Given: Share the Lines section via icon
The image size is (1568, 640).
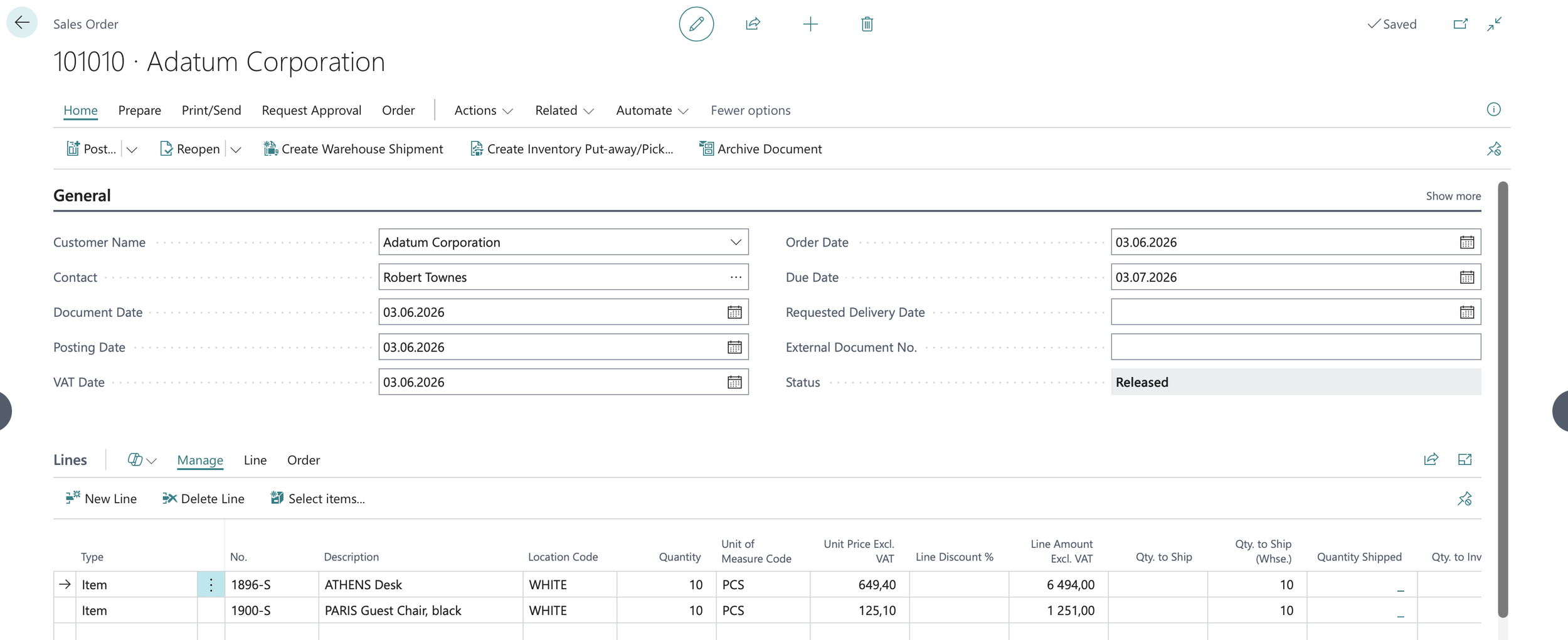Looking at the screenshot, I should tap(1431, 460).
